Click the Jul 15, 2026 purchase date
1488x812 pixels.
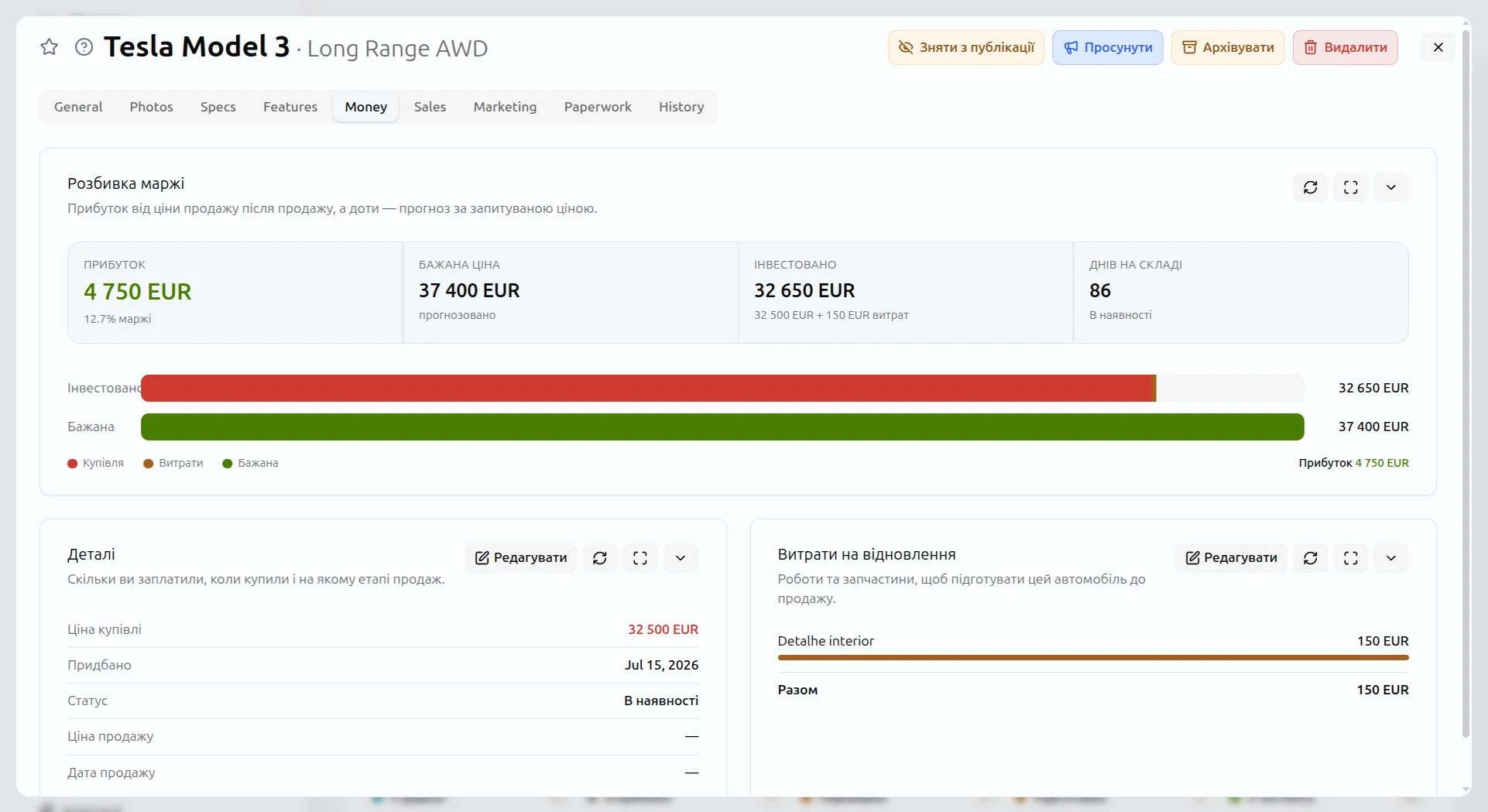pos(661,665)
